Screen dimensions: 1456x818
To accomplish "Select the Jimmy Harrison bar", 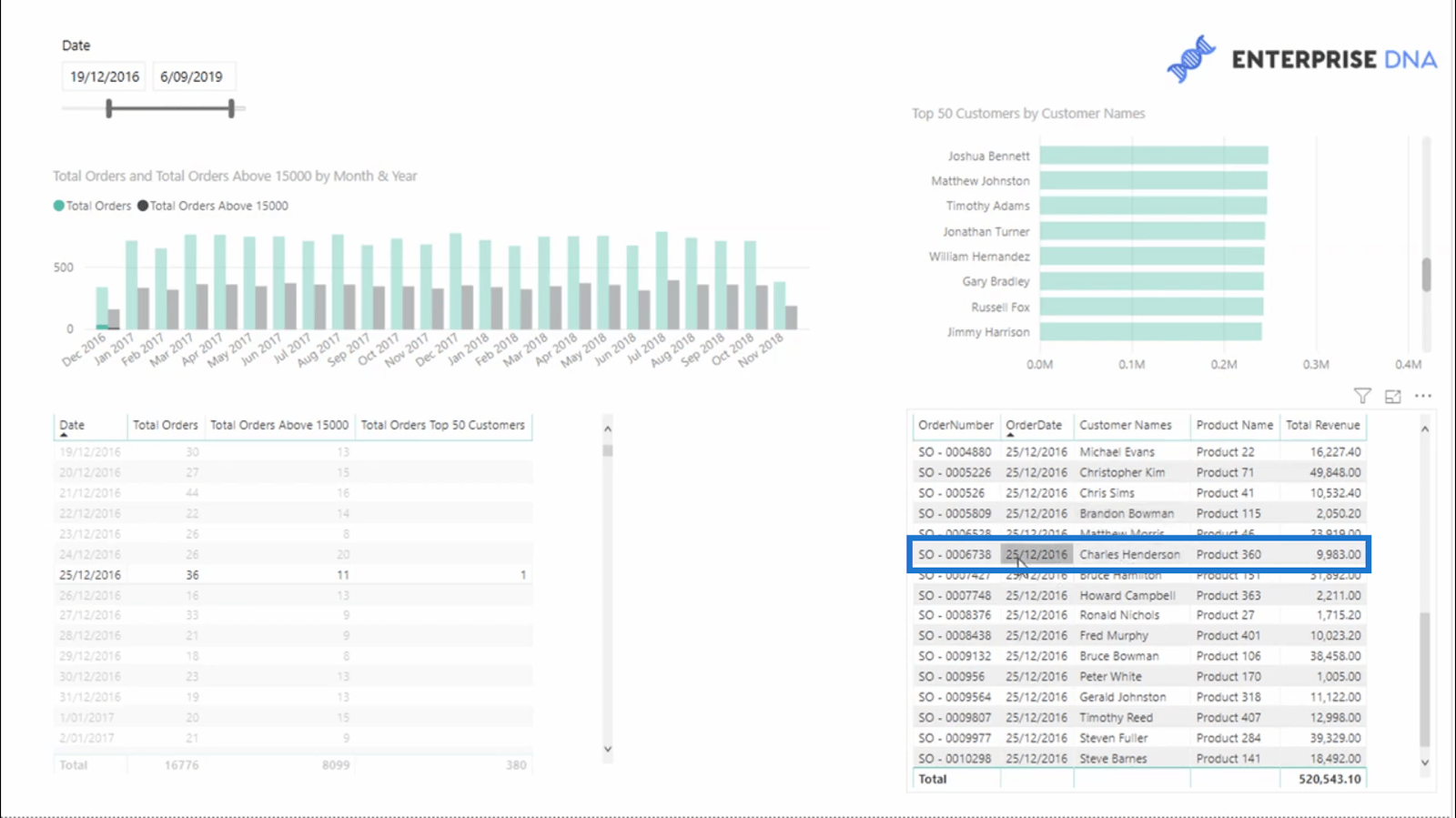I will click(x=1151, y=332).
